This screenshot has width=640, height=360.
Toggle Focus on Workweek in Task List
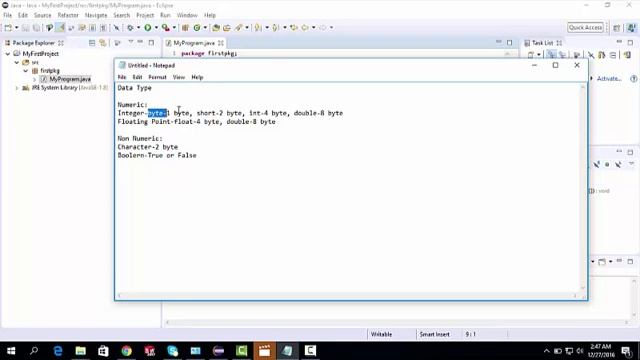(x=576, y=55)
